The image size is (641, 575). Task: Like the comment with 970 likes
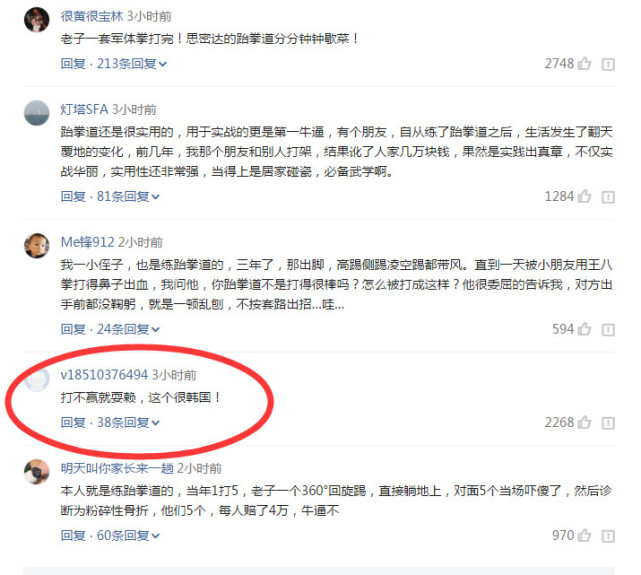[584, 535]
